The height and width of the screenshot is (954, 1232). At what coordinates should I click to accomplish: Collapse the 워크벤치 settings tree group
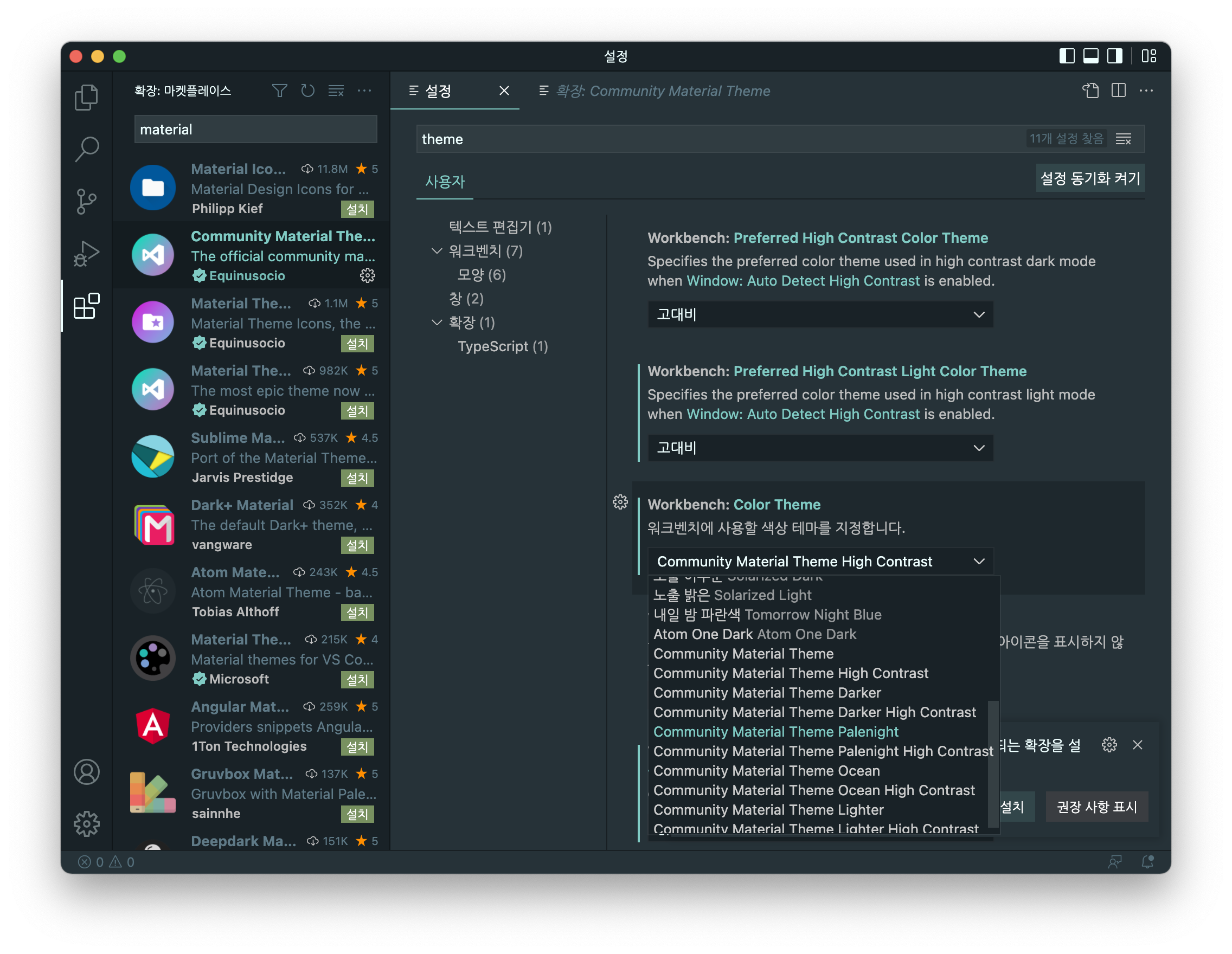[437, 251]
